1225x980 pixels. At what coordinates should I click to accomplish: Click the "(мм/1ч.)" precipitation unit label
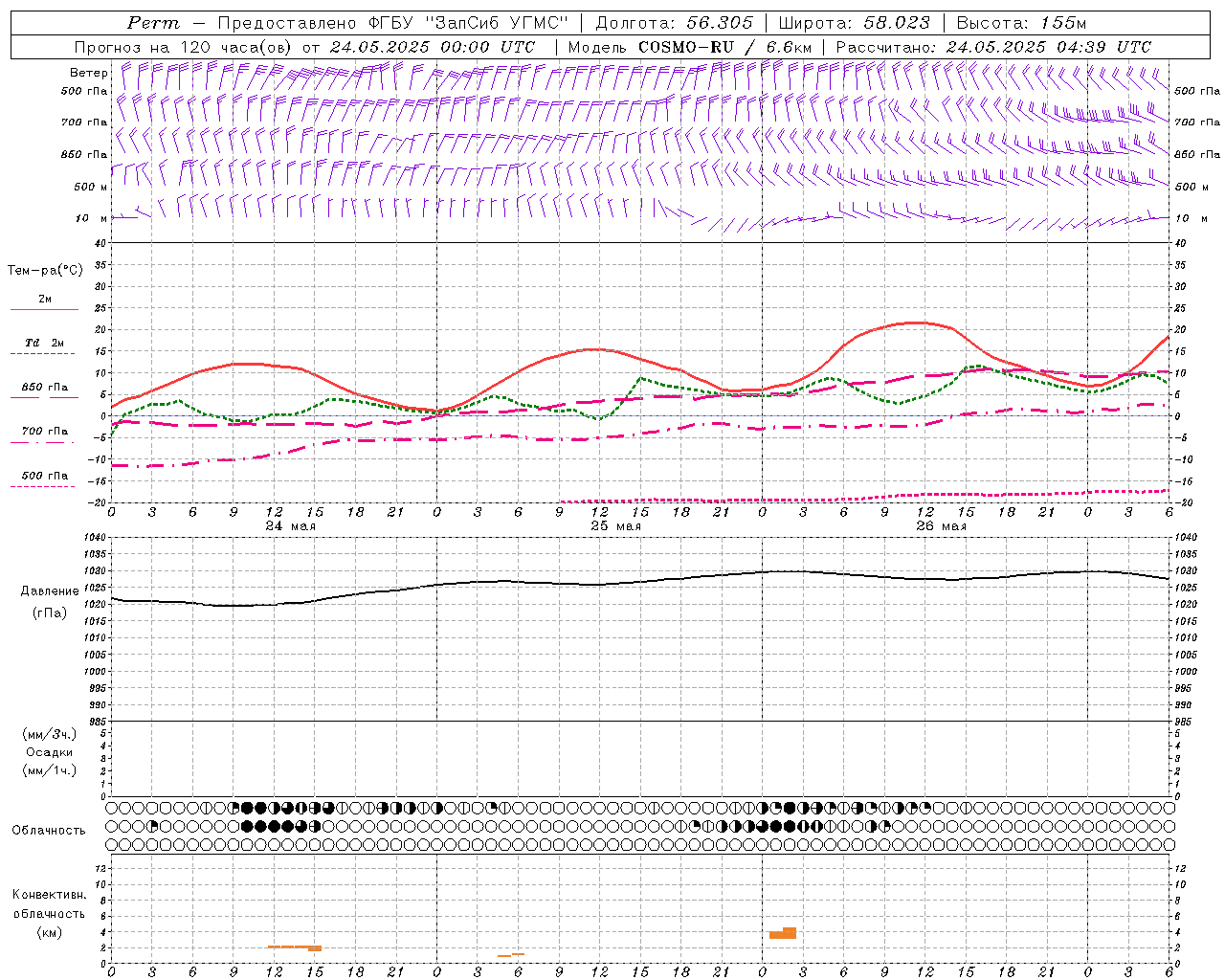coord(49,770)
